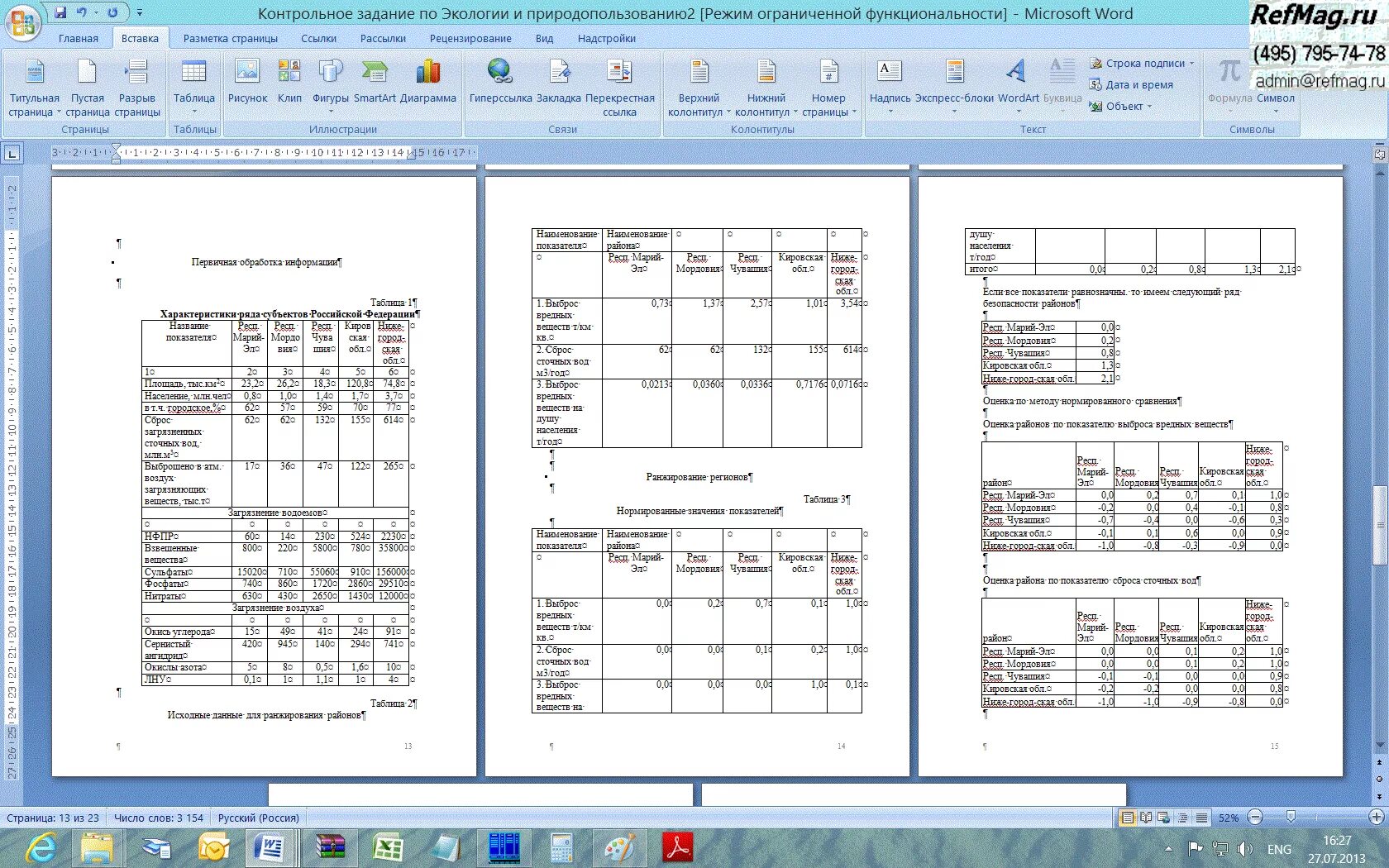Open Internet Explorer from the taskbar
1389x868 pixels.
coord(41,848)
